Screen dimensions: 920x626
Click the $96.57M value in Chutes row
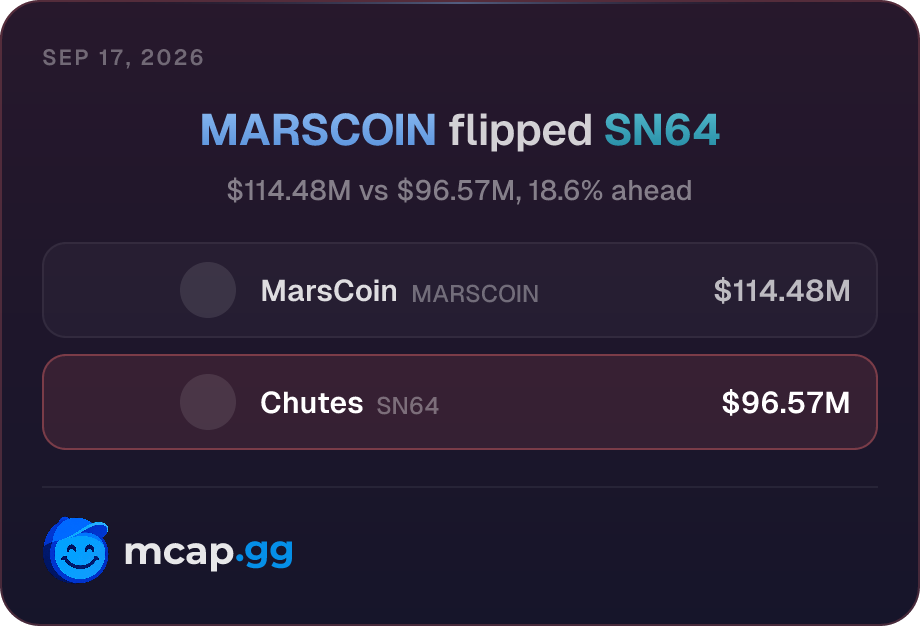[786, 402]
